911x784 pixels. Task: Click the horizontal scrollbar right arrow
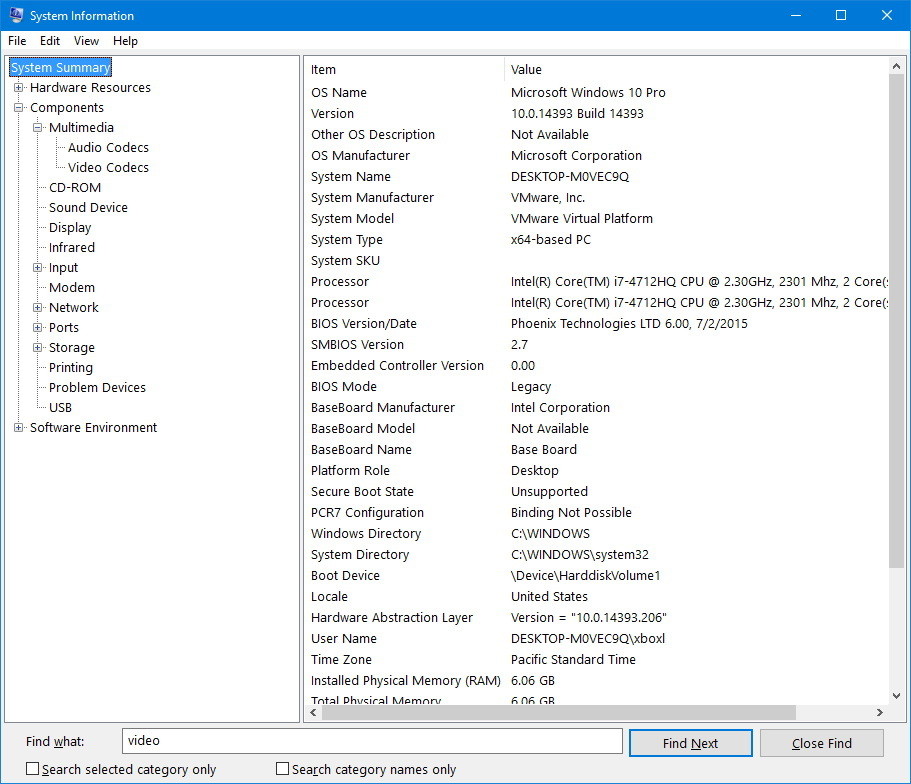click(880, 713)
